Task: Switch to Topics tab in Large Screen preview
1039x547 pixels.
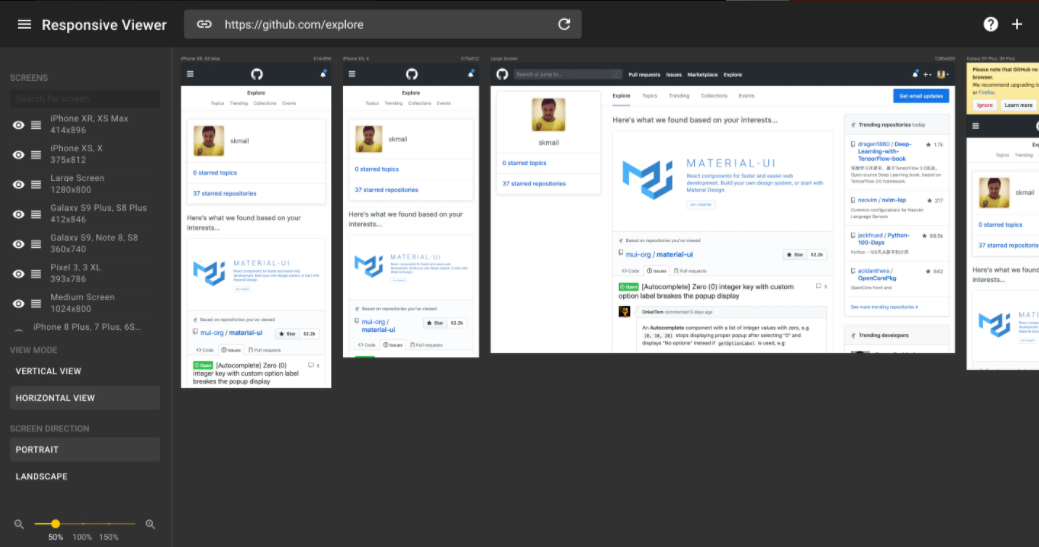Action: tap(649, 96)
